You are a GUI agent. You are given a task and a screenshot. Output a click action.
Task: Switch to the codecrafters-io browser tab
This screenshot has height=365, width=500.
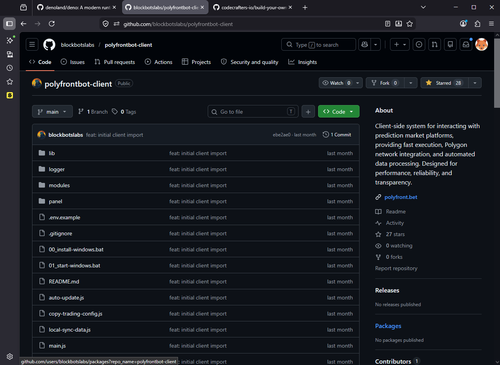(x=253, y=7)
